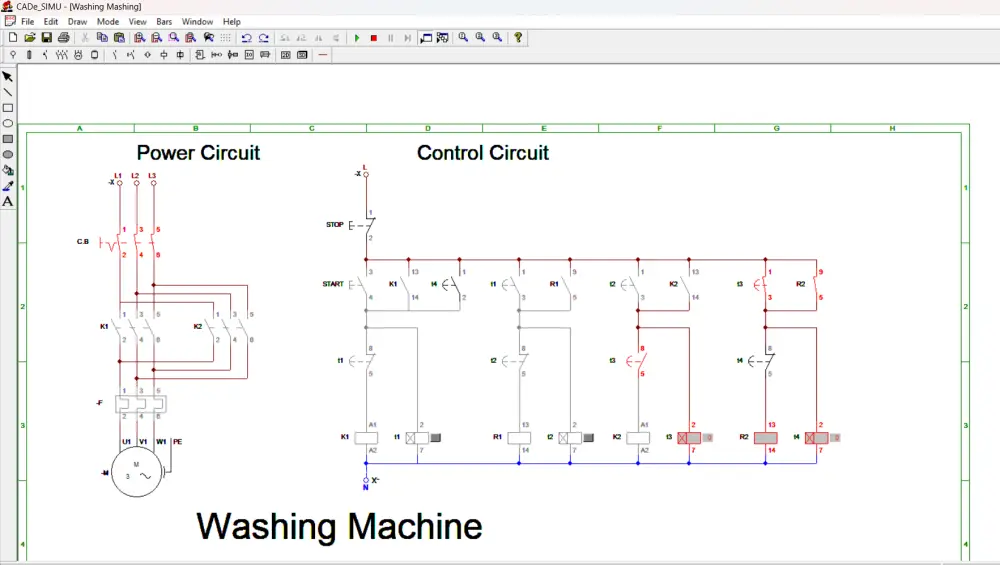Viewport: 1000px width, 565px height.
Task: Open the File menu
Action: [28, 21]
